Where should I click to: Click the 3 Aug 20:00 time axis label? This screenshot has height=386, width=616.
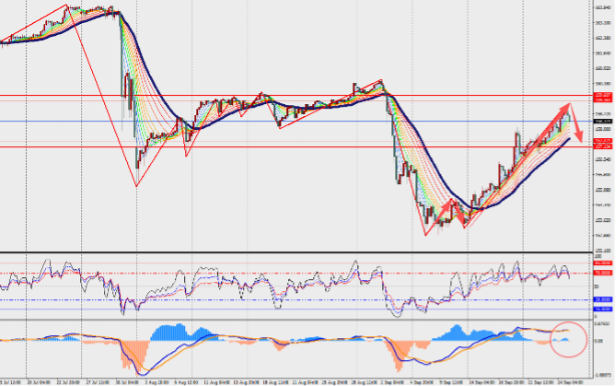click(x=157, y=382)
